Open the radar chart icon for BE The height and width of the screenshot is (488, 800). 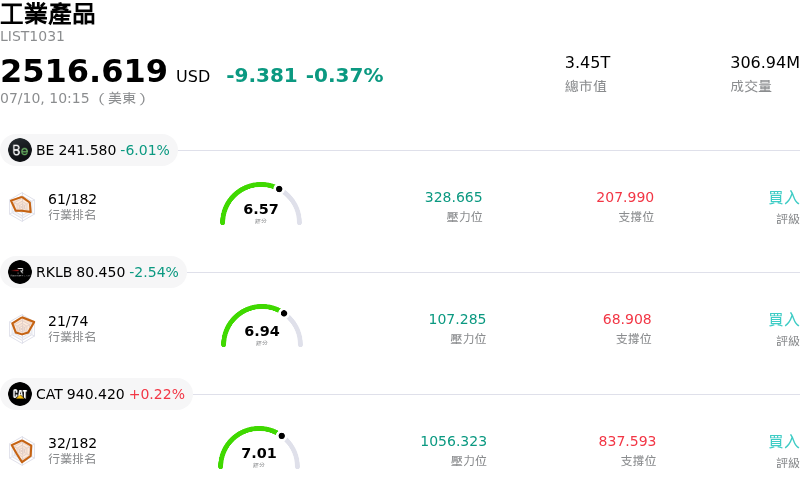coord(22,207)
